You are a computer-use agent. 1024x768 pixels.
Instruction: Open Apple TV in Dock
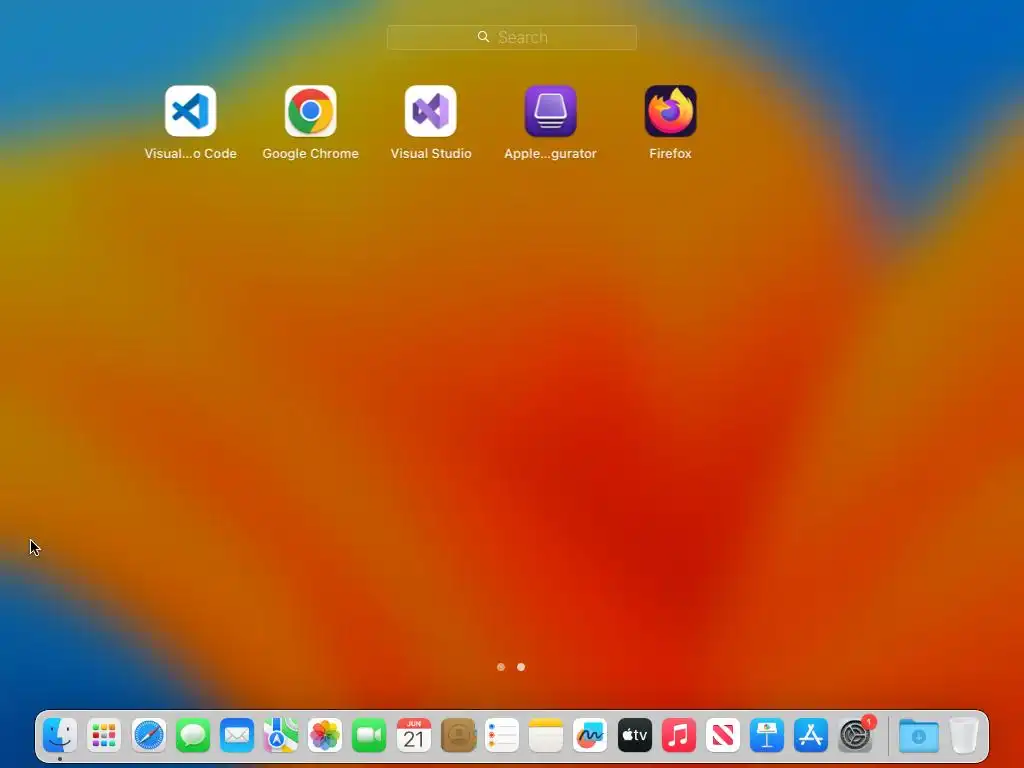click(634, 735)
